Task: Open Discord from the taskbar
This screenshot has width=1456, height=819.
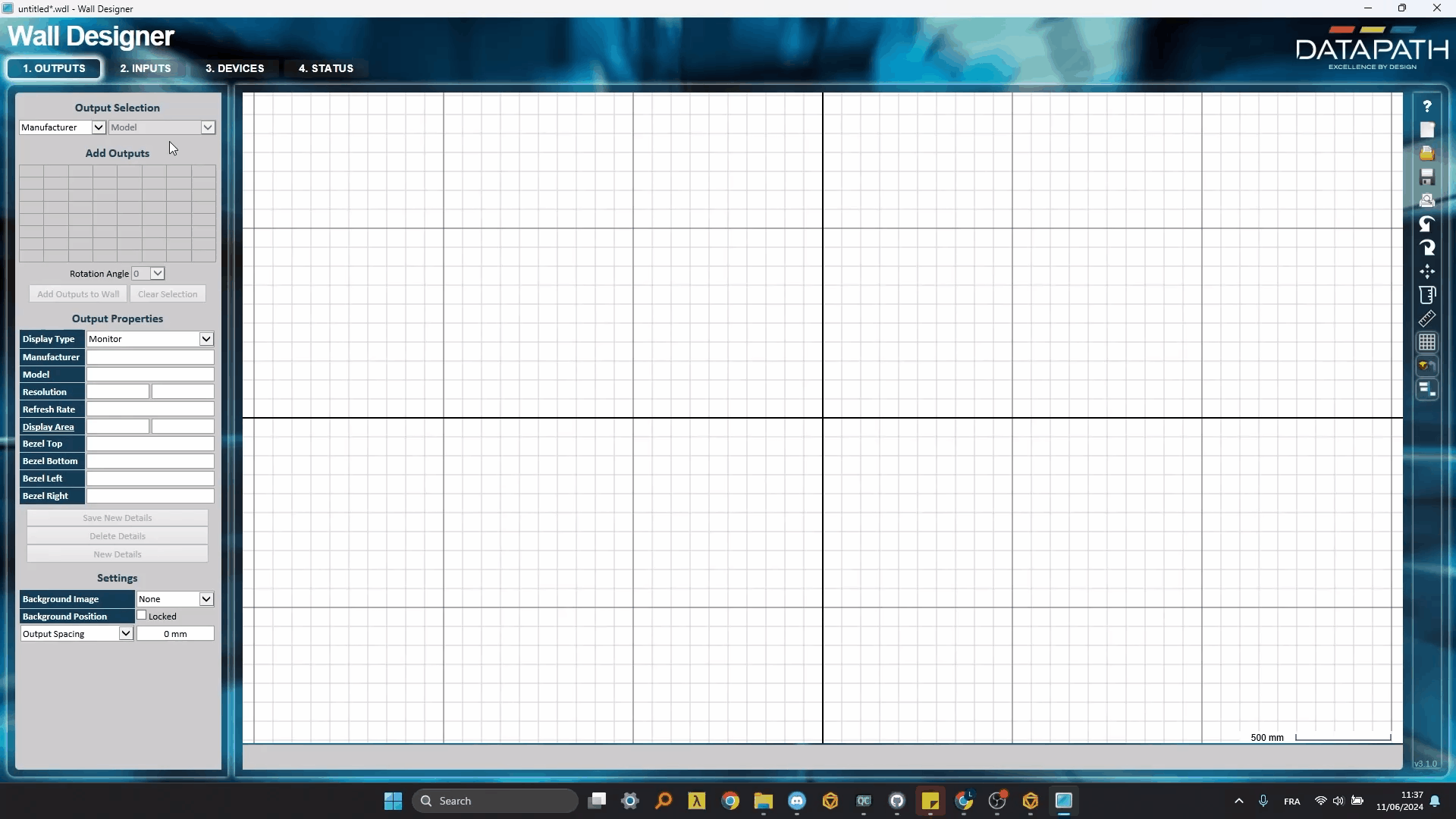Action: (797, 801)
